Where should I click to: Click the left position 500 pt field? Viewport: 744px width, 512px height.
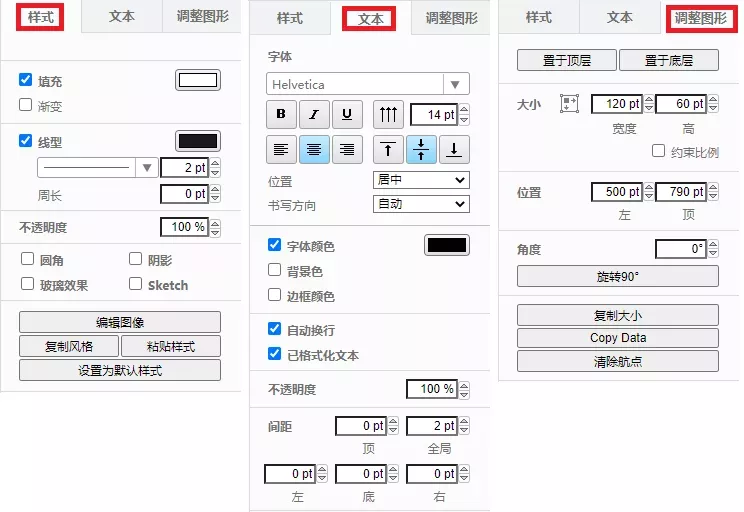617,192
